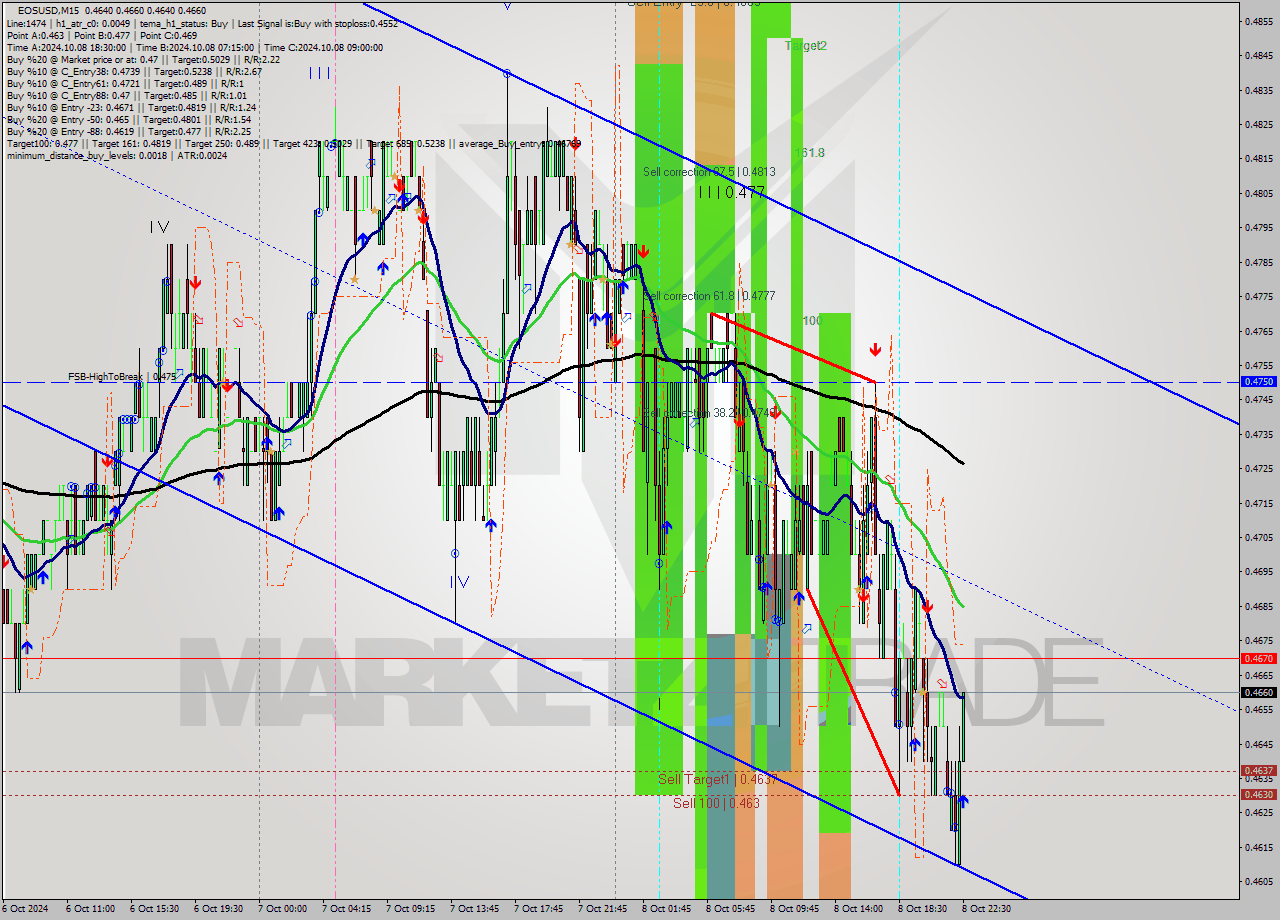Click the 'Sell Target1 | 0.4637' label
Image resolution: width=1280 pixels, height=920 pixels.
pyautogui.click(x=717, y=779)
